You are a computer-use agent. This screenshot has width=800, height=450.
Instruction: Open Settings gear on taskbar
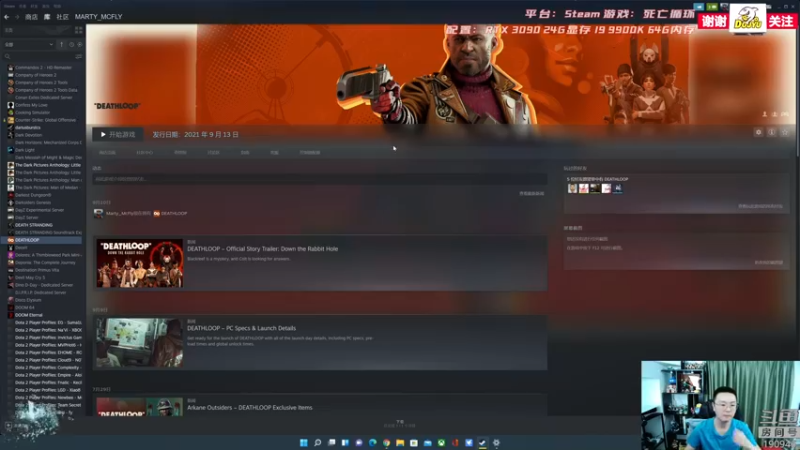pos(496,442)
